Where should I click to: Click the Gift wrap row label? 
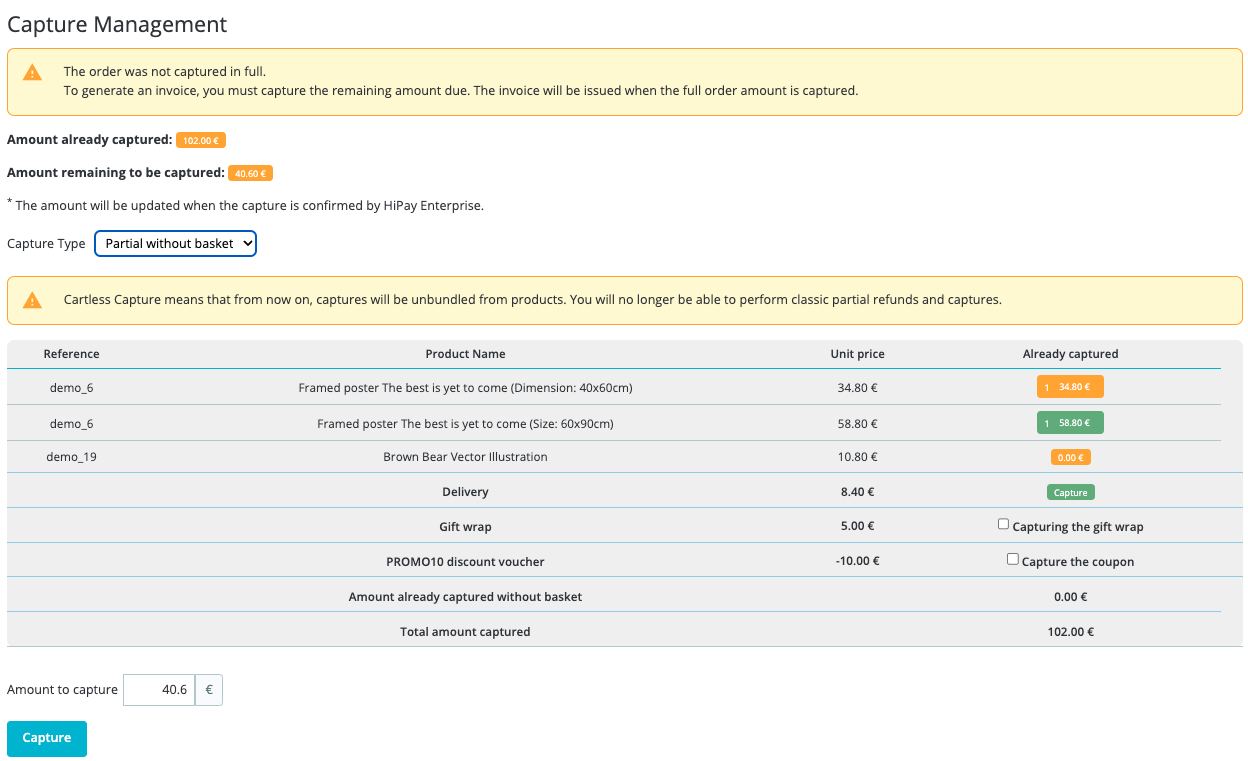pos(465,527)
